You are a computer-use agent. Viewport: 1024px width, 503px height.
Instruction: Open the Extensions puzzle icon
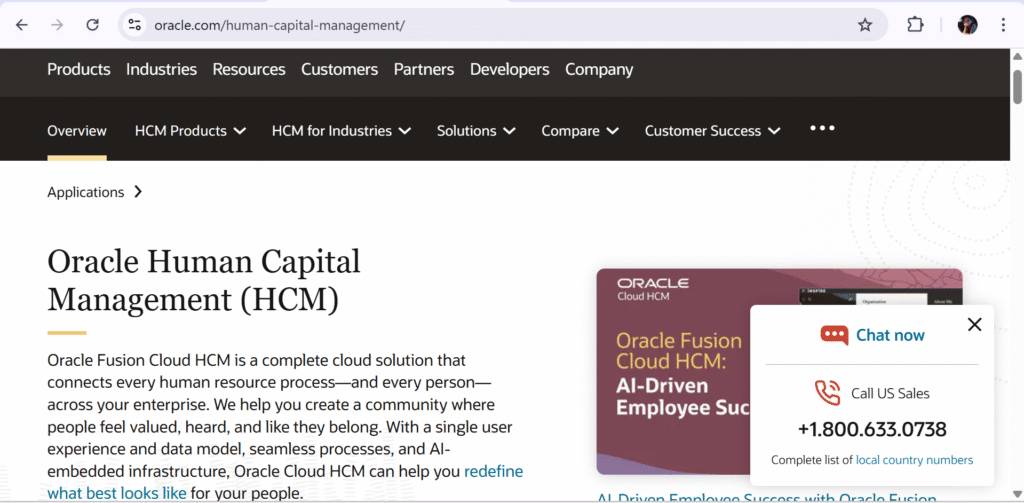916,25
